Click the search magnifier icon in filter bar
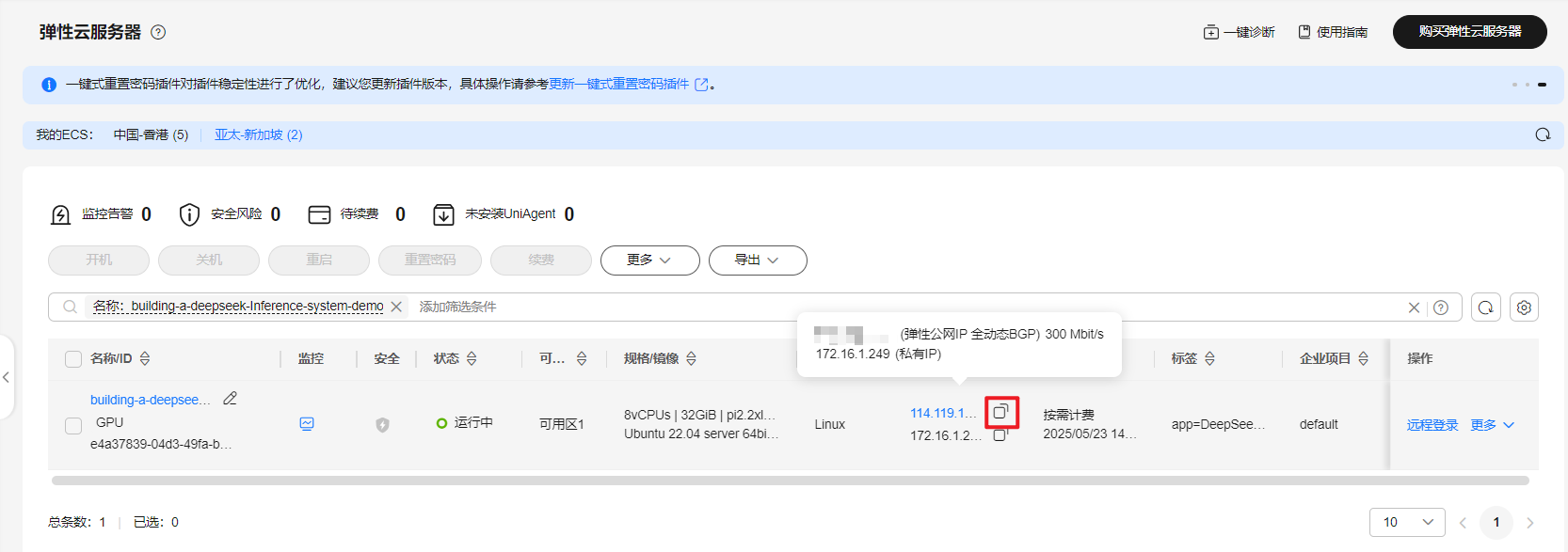This screenshot has width=1568, height=552. [x=70, y=307]
